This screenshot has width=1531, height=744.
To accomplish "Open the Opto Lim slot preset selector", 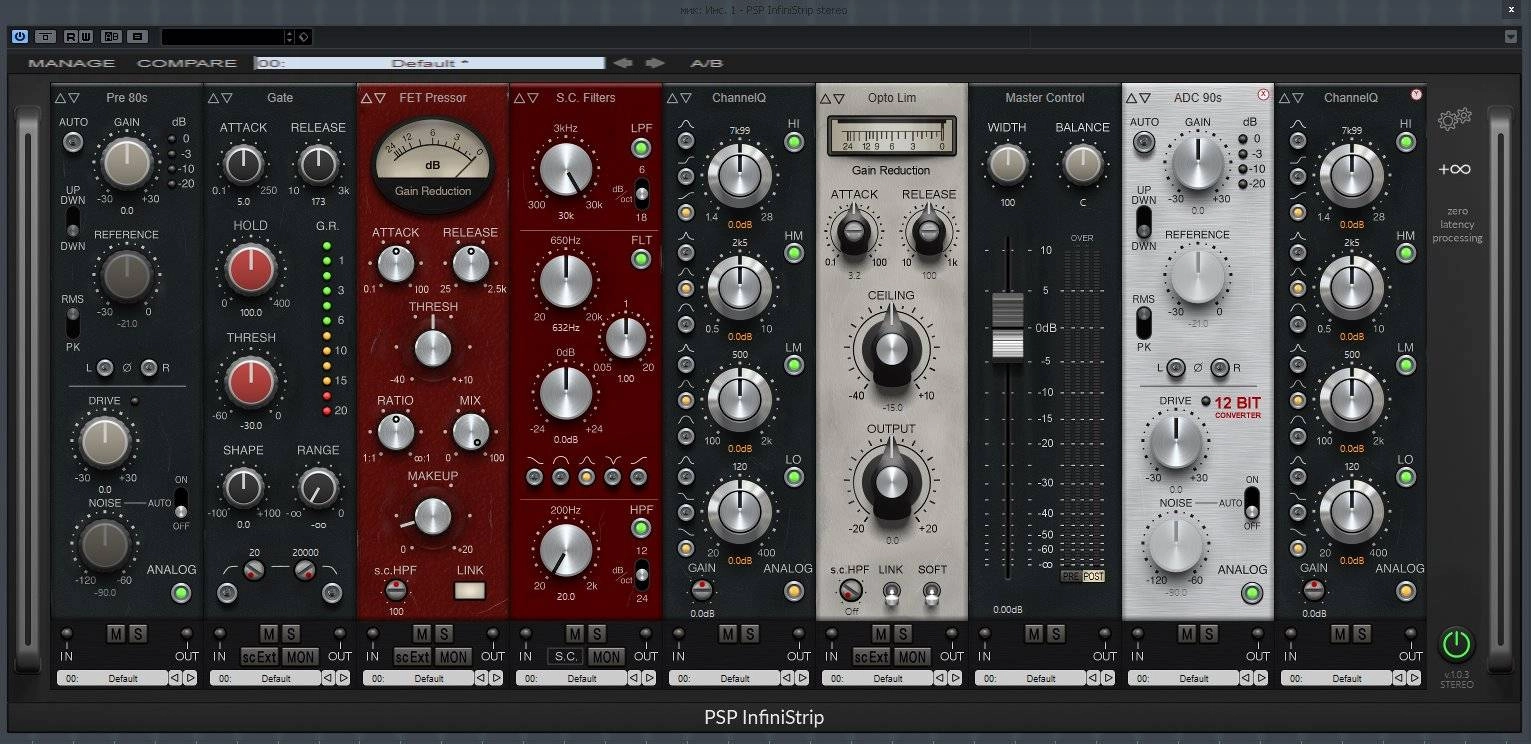I will [877, 678].
